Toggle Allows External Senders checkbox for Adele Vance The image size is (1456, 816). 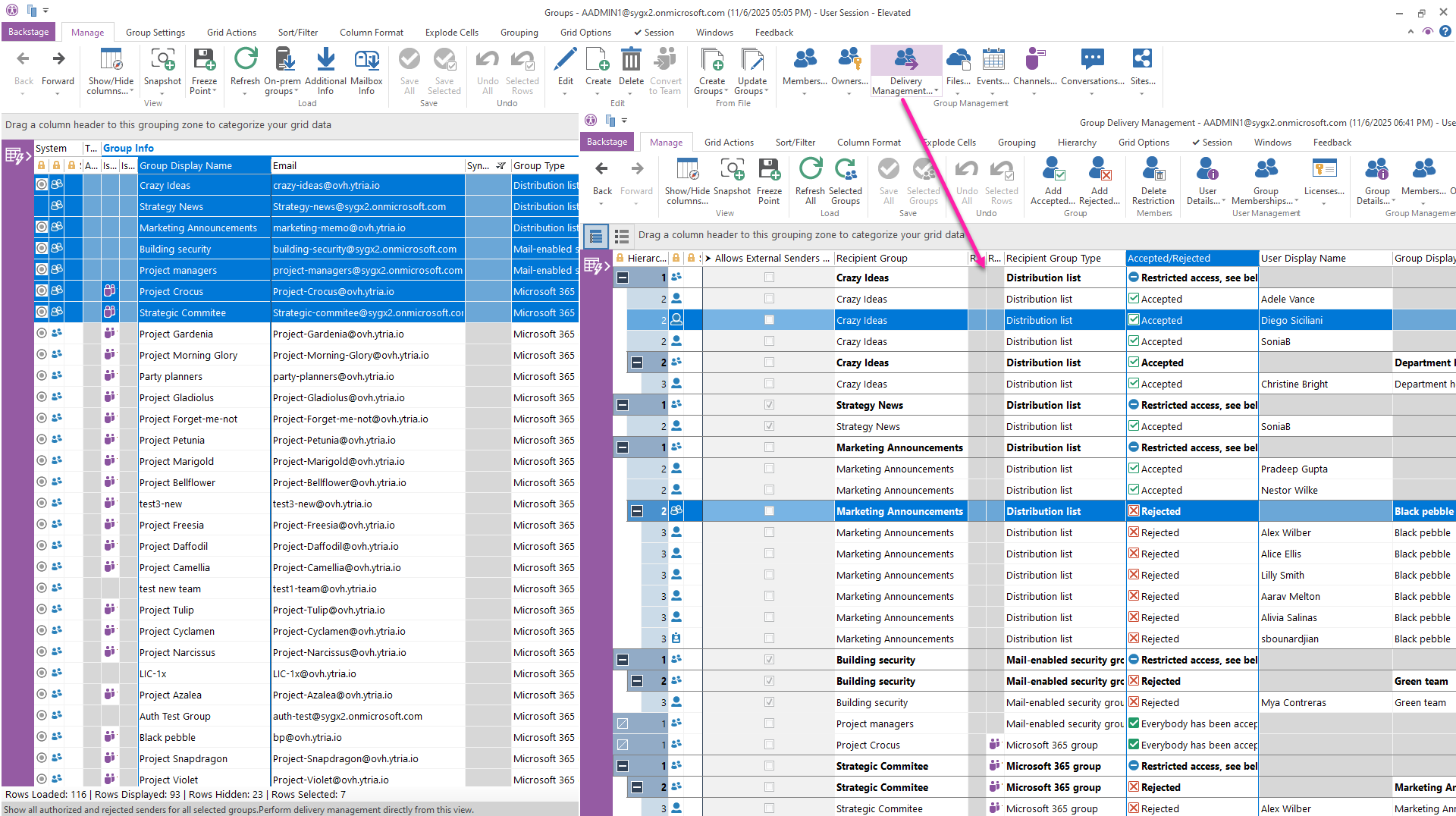pos(769,299)
